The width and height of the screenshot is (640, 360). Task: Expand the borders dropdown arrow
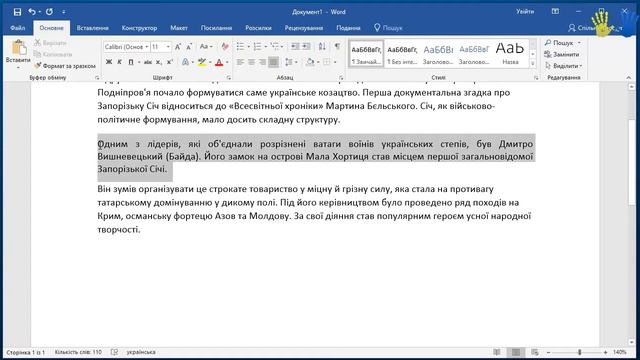pos(335,62)
